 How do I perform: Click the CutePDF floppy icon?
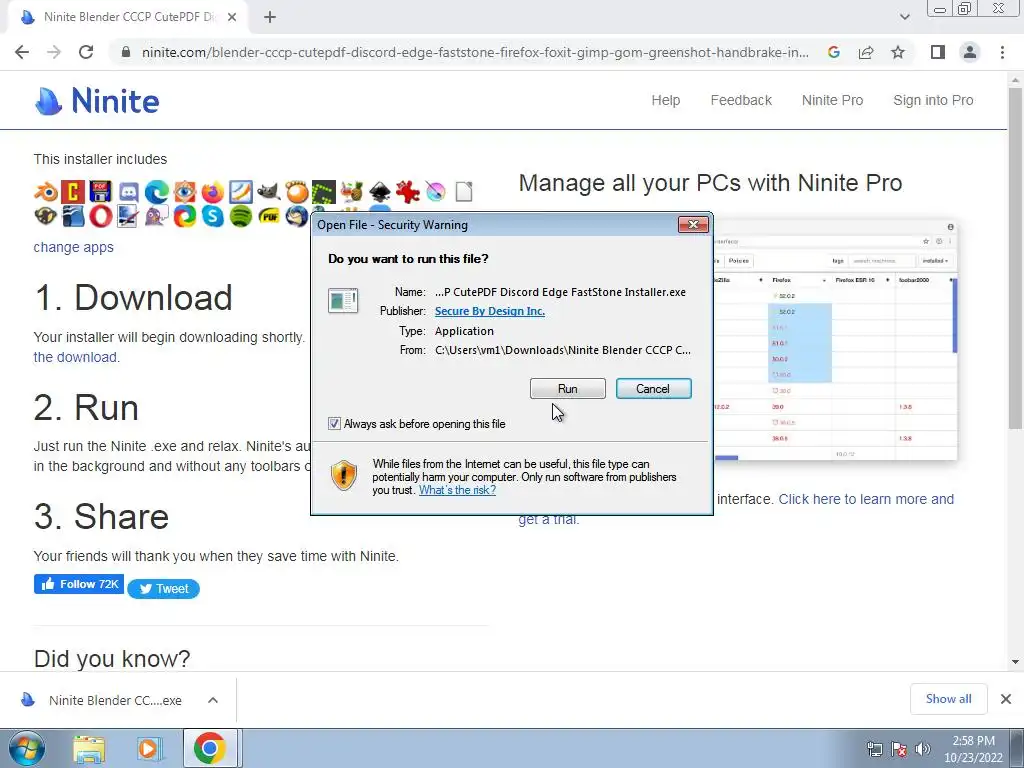pyautogui.click(x=101, y=192)
